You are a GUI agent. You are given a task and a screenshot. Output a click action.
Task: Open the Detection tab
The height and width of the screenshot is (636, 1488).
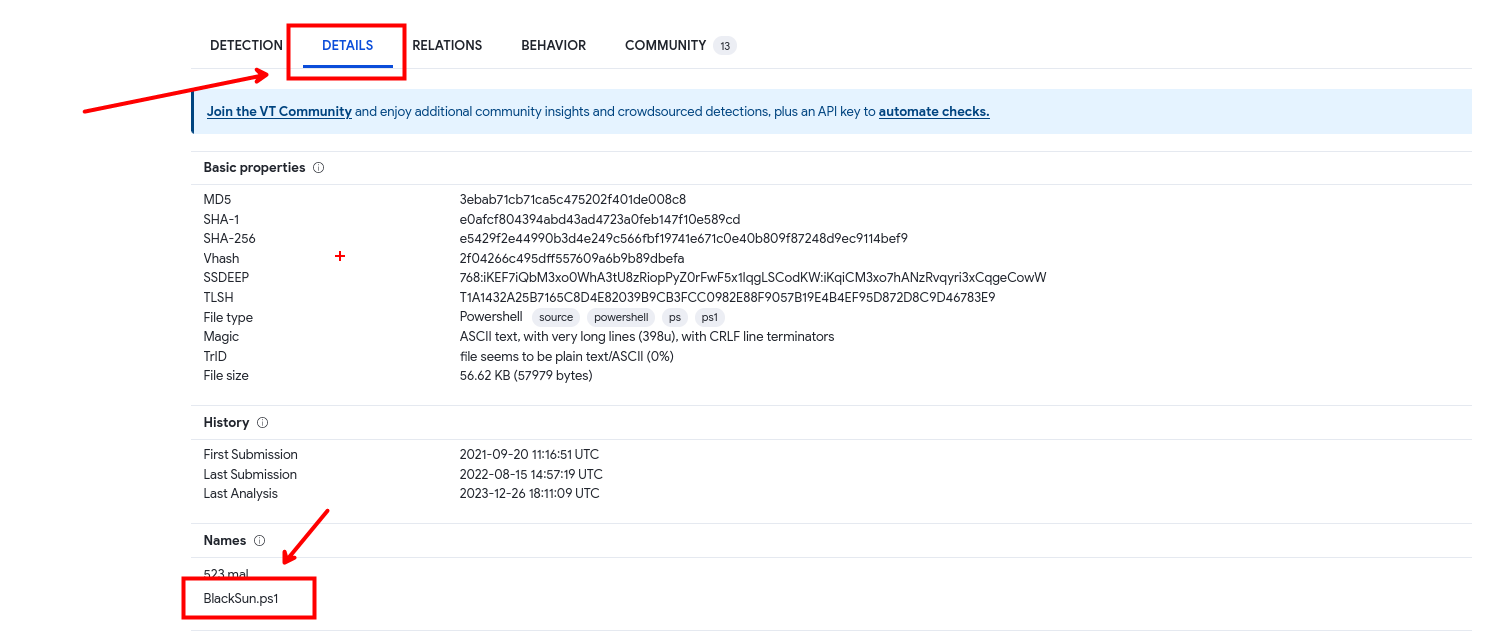point(246,46)
